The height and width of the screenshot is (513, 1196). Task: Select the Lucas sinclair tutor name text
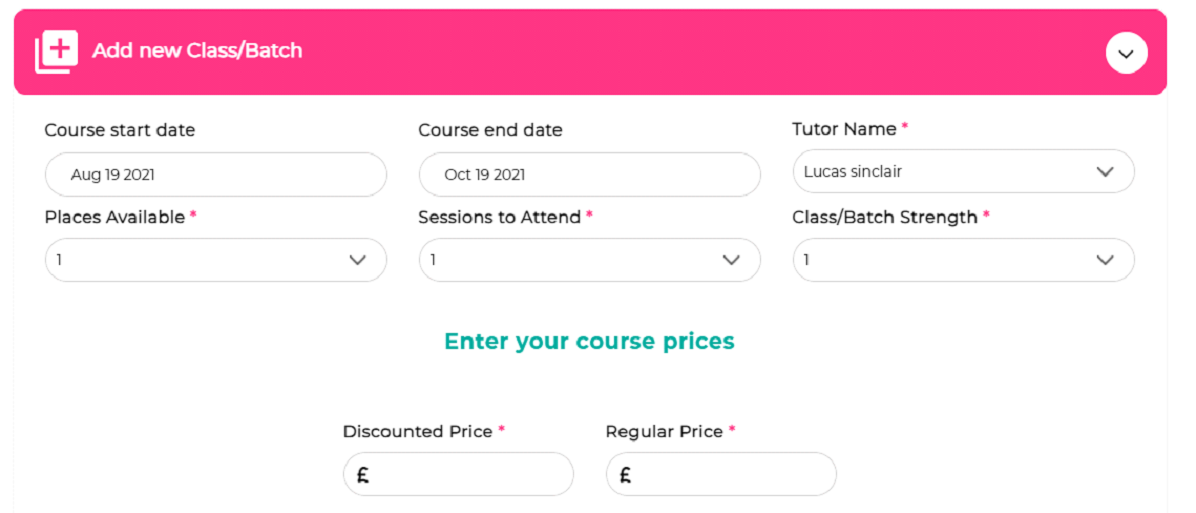click(853, 172)
